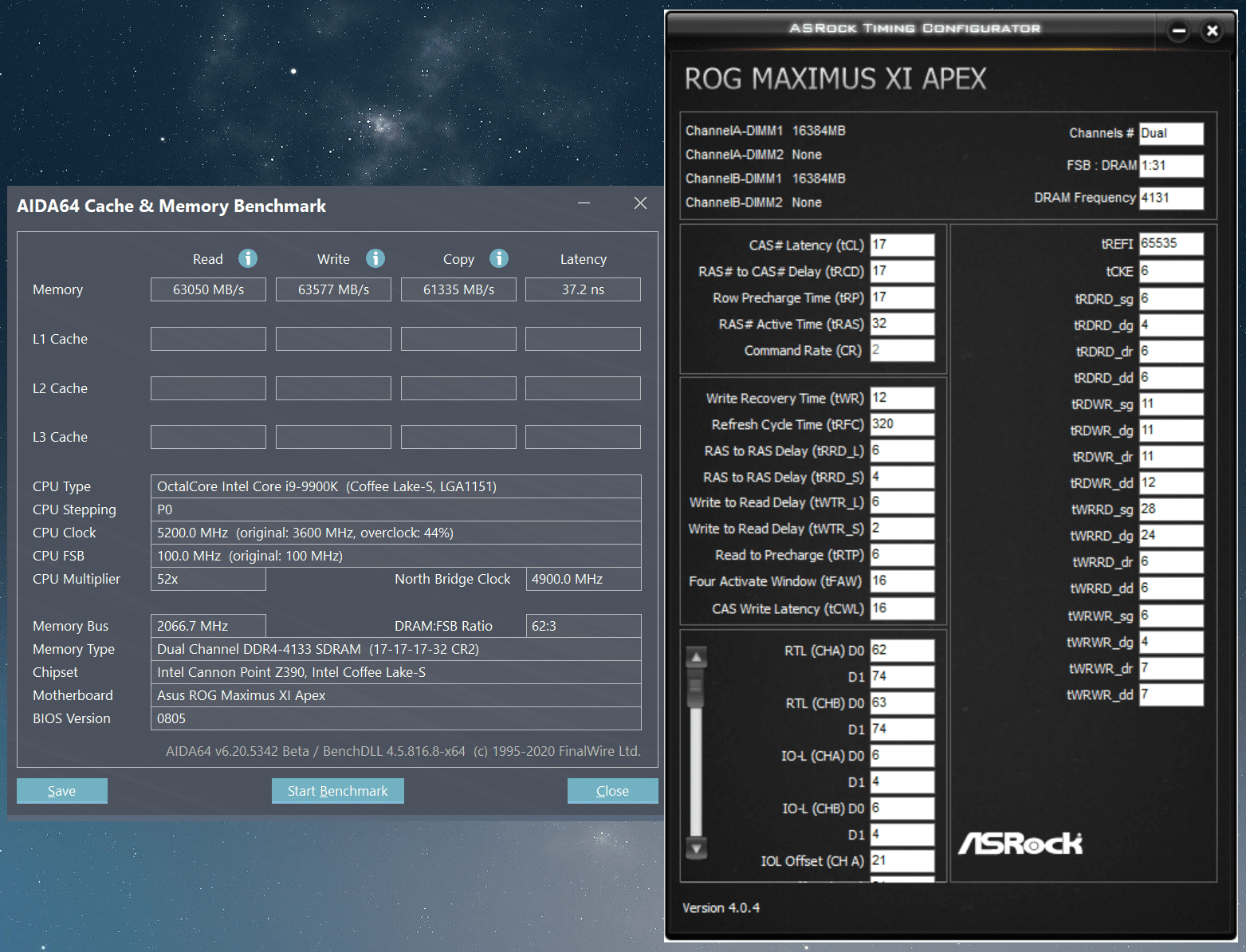
Task: Click the Four Activate Window (tFAW) field
Action: (x=902, y=581)
